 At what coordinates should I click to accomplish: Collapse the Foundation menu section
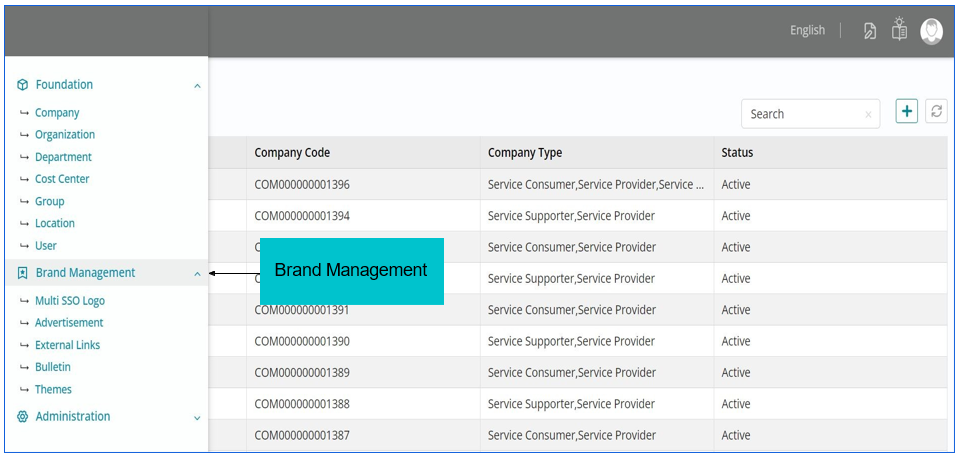tap(197, 86)
